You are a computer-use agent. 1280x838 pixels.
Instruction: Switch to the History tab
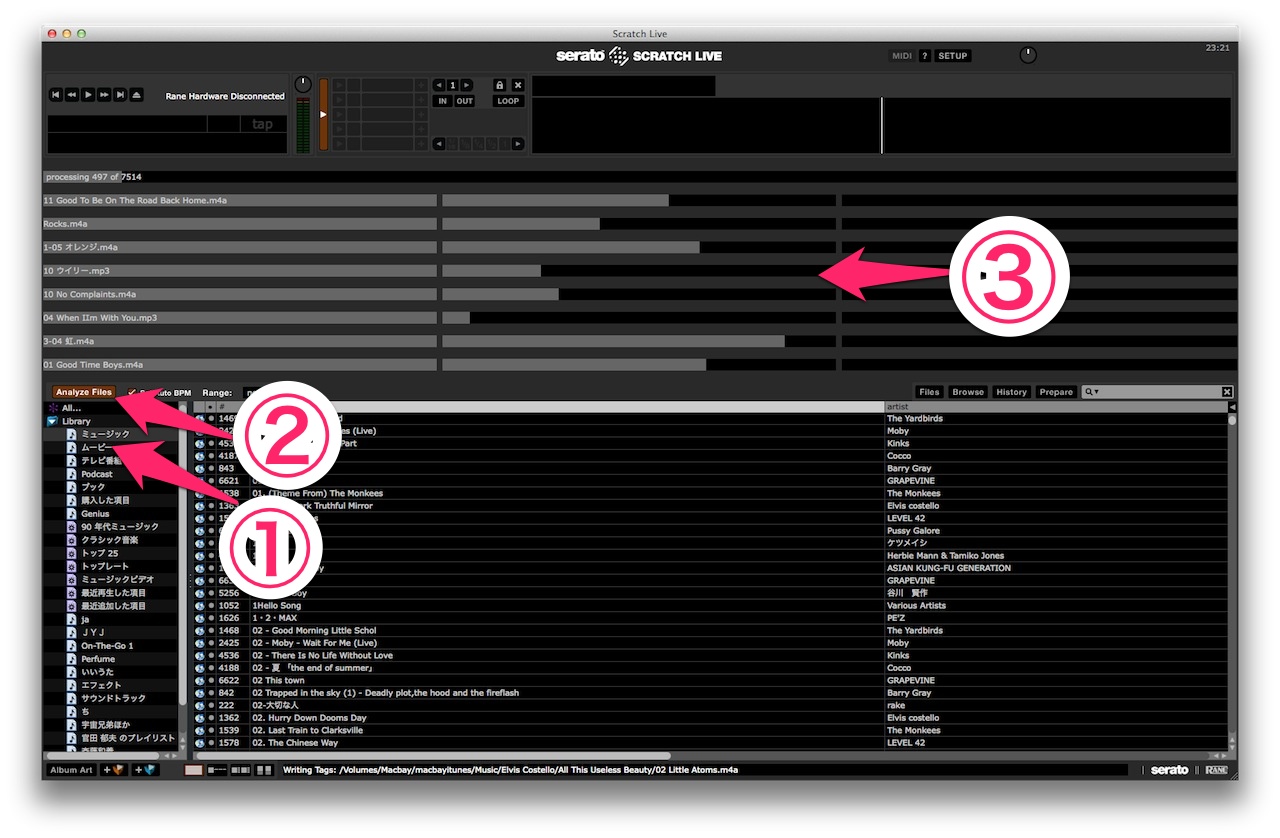[1011, 392]
